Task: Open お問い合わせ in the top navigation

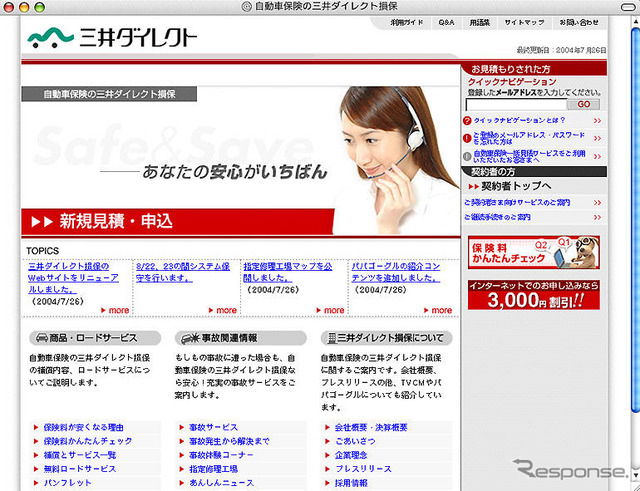Action: coord(579,23)
